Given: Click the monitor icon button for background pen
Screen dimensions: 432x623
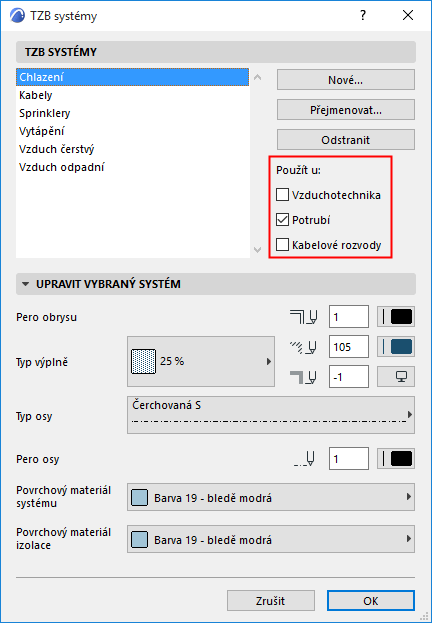Looking at the screenshot, I should [x=396, y=377].
